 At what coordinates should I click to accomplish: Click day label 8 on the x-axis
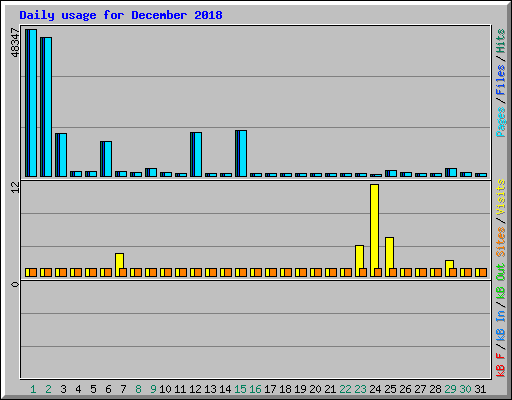point(138,389)
